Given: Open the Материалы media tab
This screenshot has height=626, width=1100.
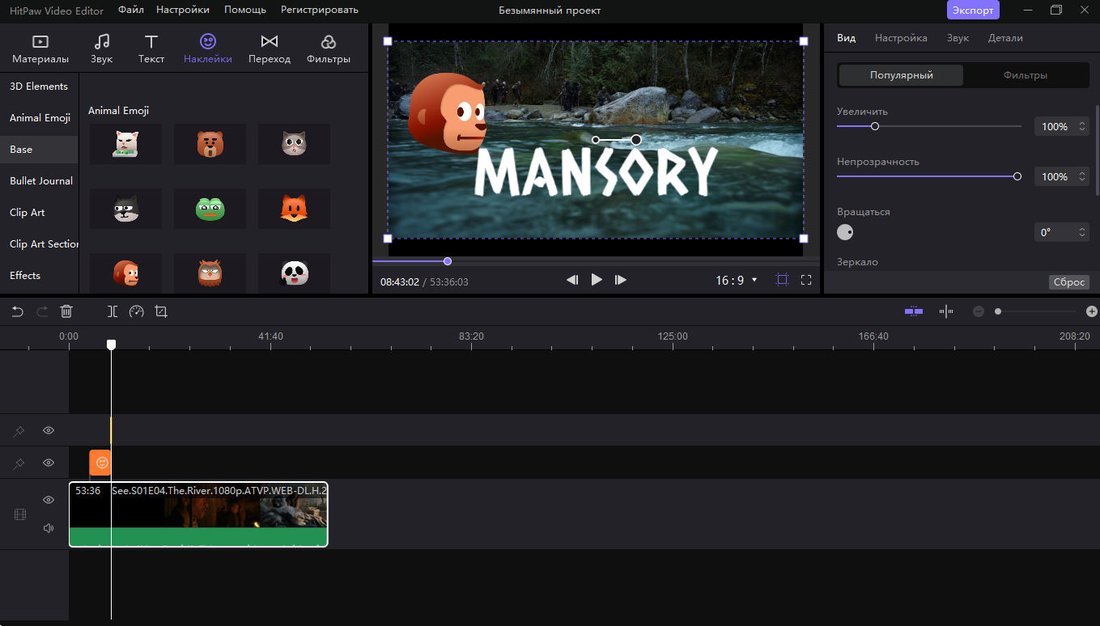Looking at the screenshot, I should click(x=40, y=49).
